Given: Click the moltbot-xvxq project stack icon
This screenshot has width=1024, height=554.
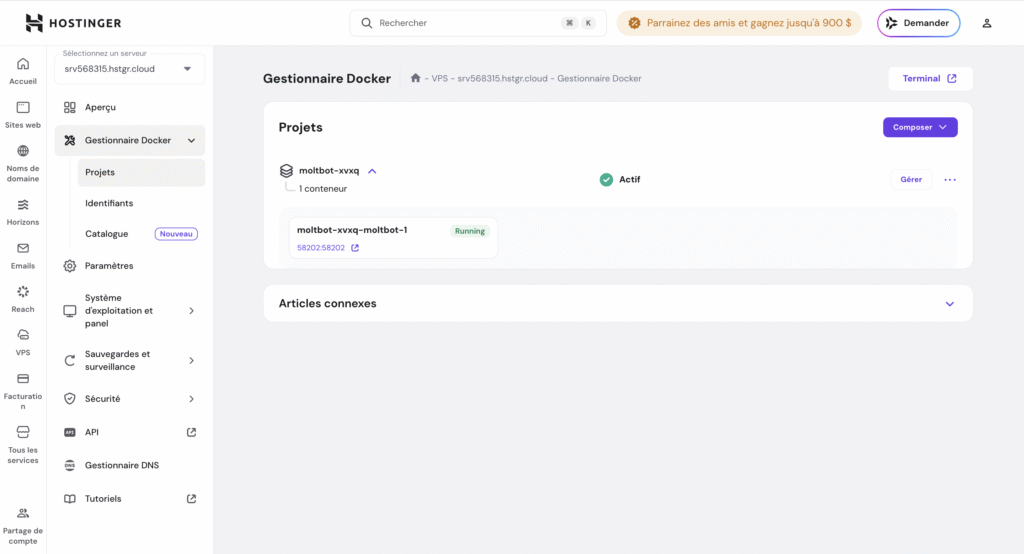Looking at the screenshot, I should (x=286, y=171).
